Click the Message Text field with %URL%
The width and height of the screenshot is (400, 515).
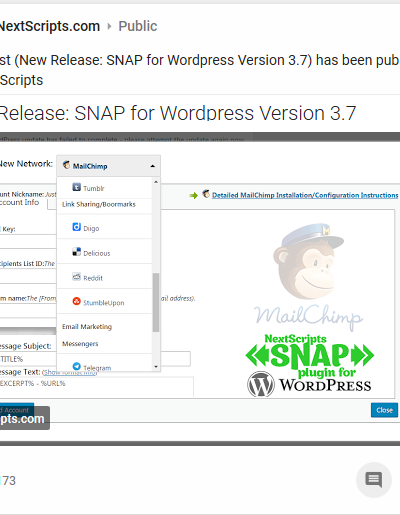[97, 387]
